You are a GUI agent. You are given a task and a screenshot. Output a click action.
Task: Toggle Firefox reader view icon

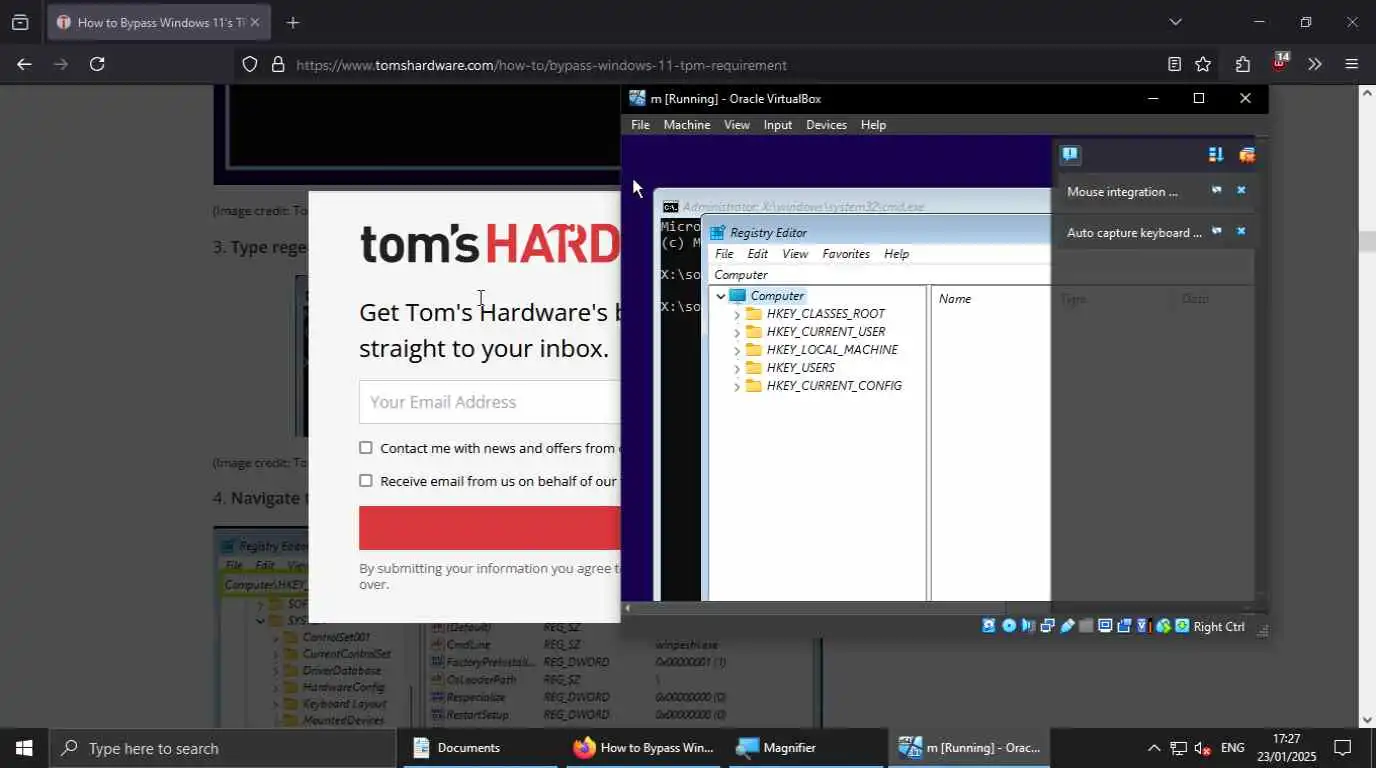pos(1174,64)
